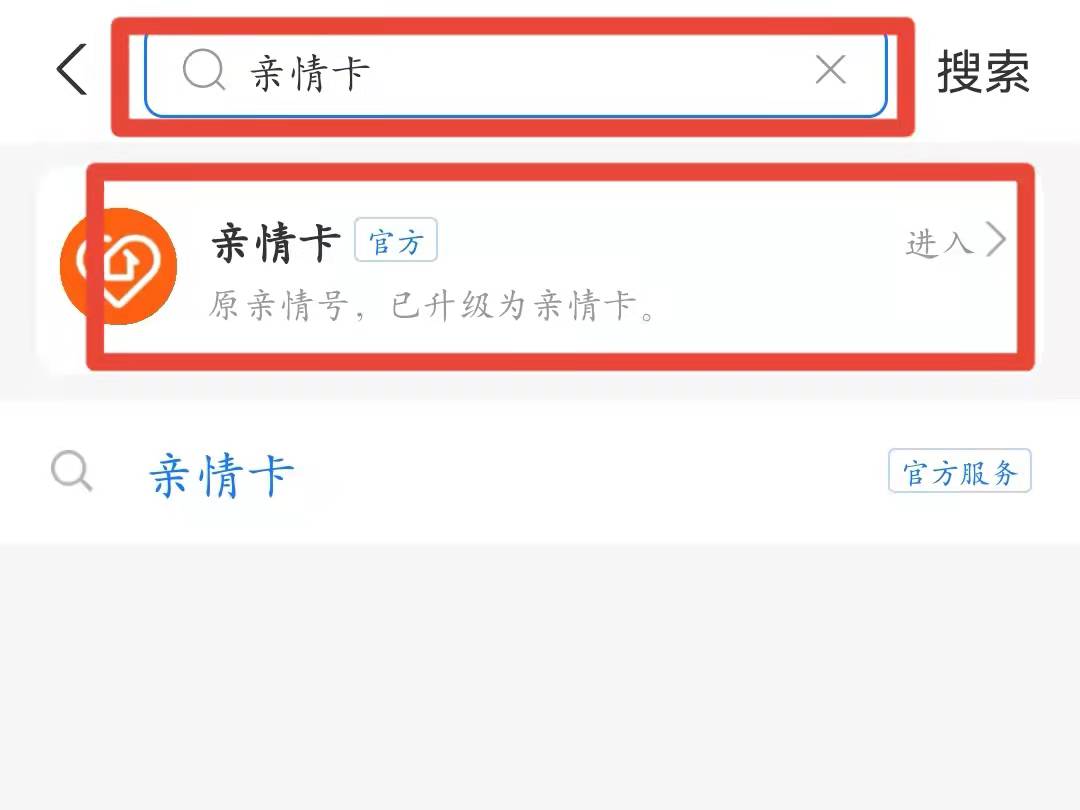Choose the blue 亲情卡 search suggestion
Viewport: 1080px width, 810px height.
pos(222,475)
